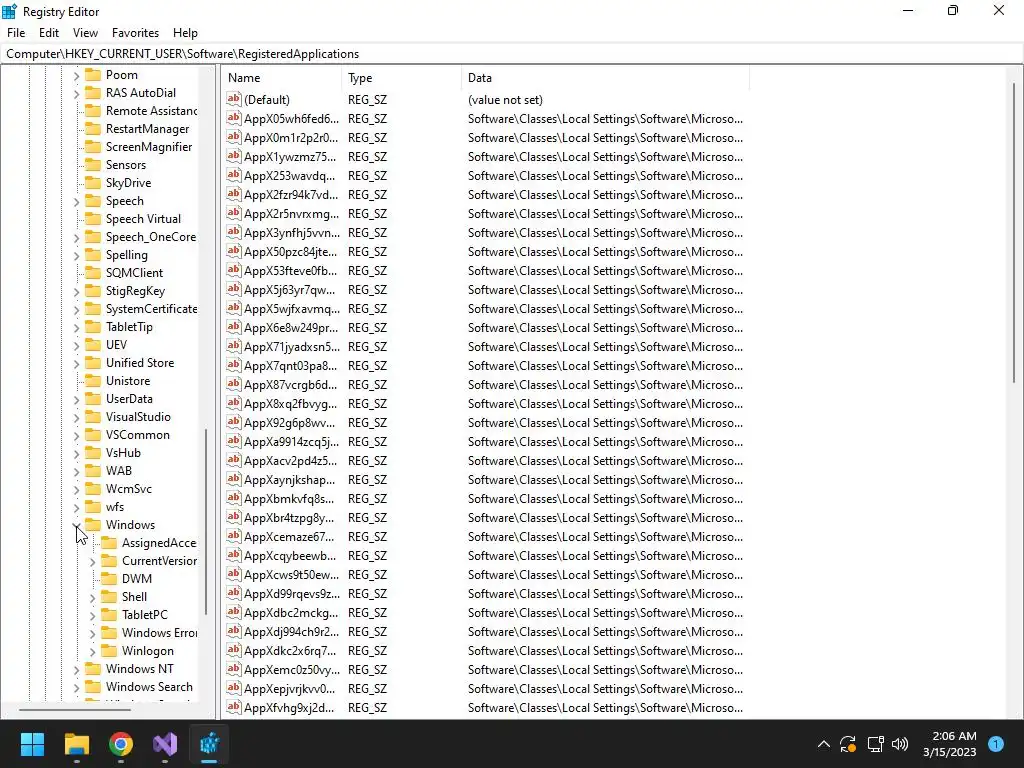Screen dimensions: 1024x768
Task: Click Registry Editor taskbar icon
Action: pyautogui.click(x=210, y=744)
